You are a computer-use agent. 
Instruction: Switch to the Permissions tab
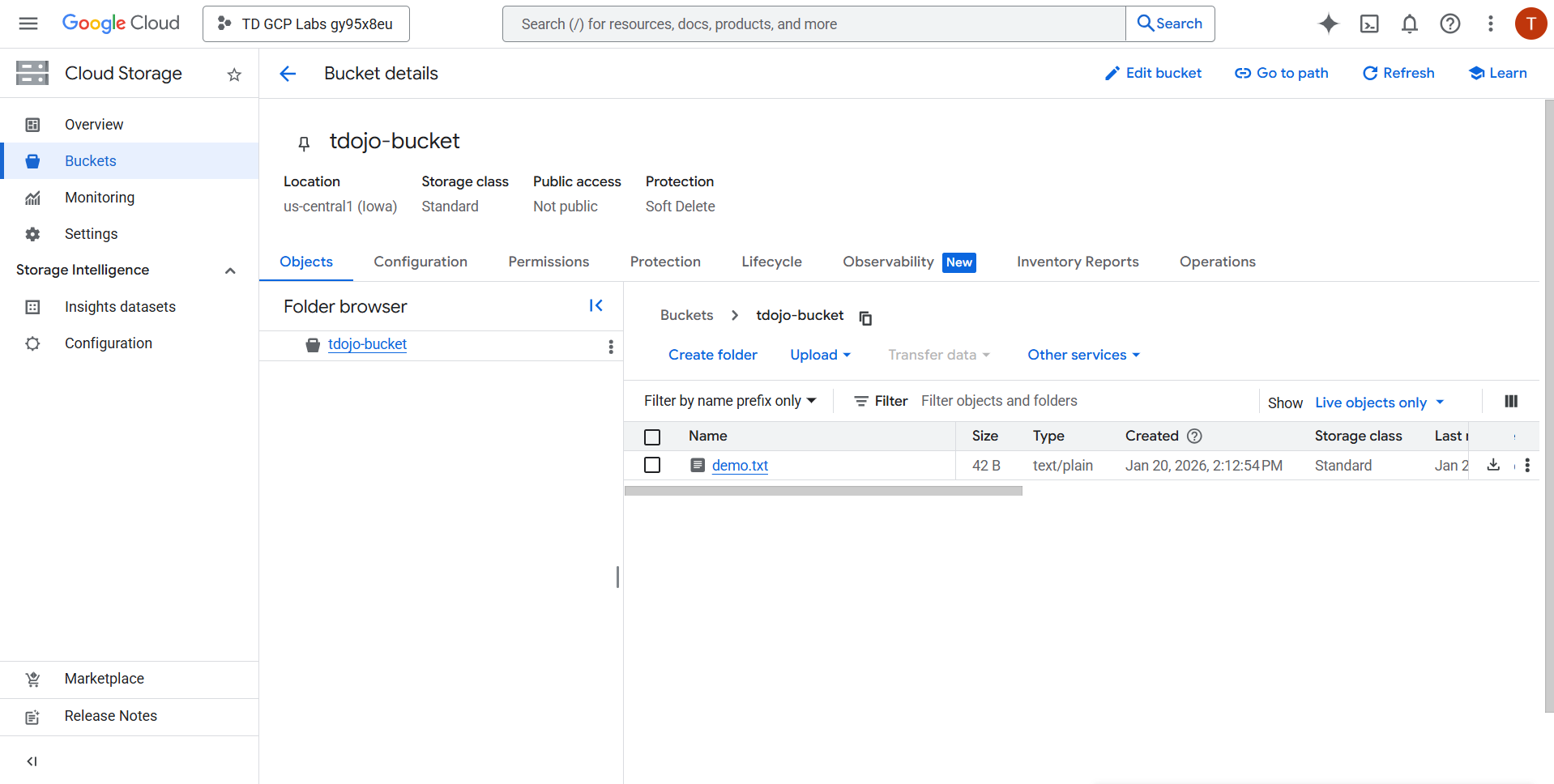coord(549,262)
